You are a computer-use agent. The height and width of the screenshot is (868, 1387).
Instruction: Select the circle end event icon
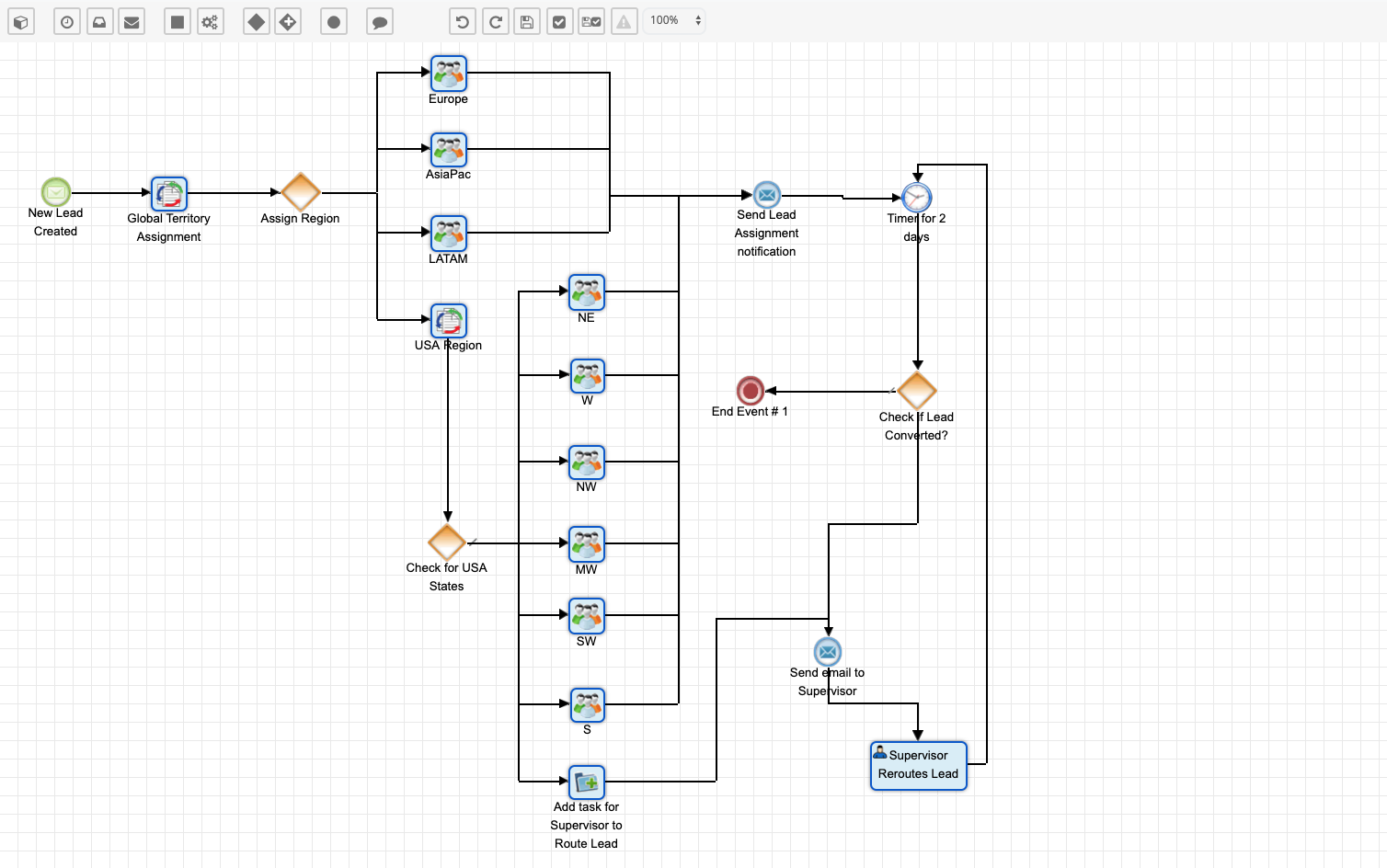coord(334,22)
